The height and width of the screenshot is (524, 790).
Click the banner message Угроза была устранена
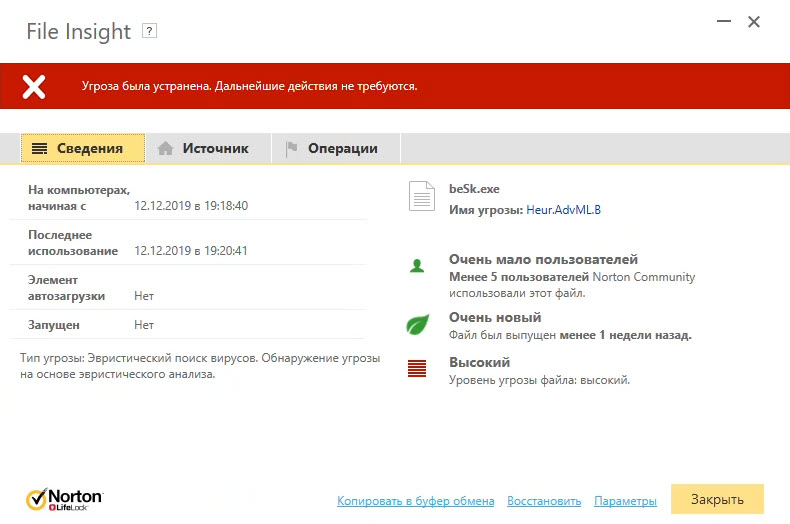pyautogui.click(x=249, y=86)
